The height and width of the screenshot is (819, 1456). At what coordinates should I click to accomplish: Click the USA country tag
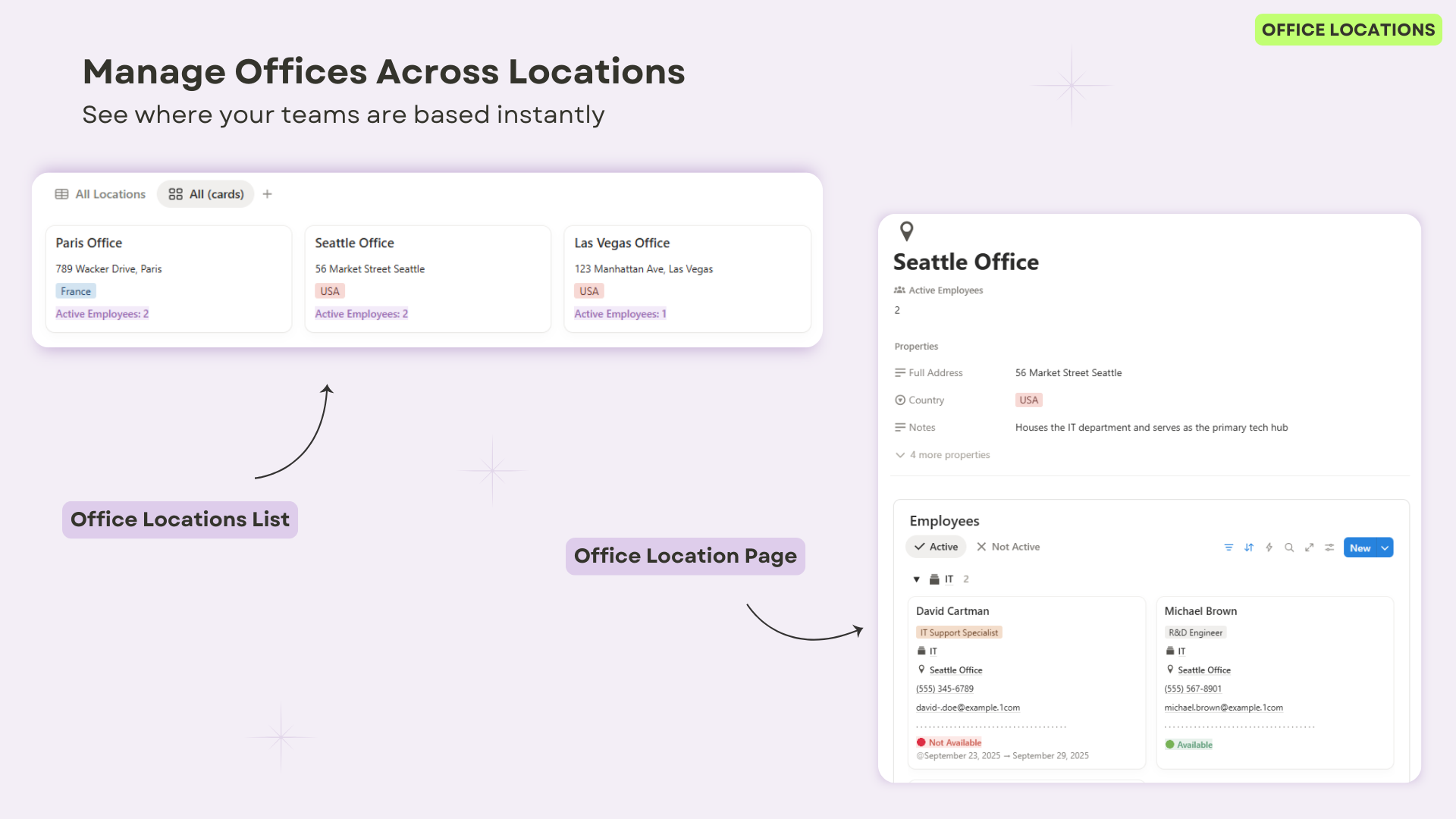click(x=1028, y=400)
